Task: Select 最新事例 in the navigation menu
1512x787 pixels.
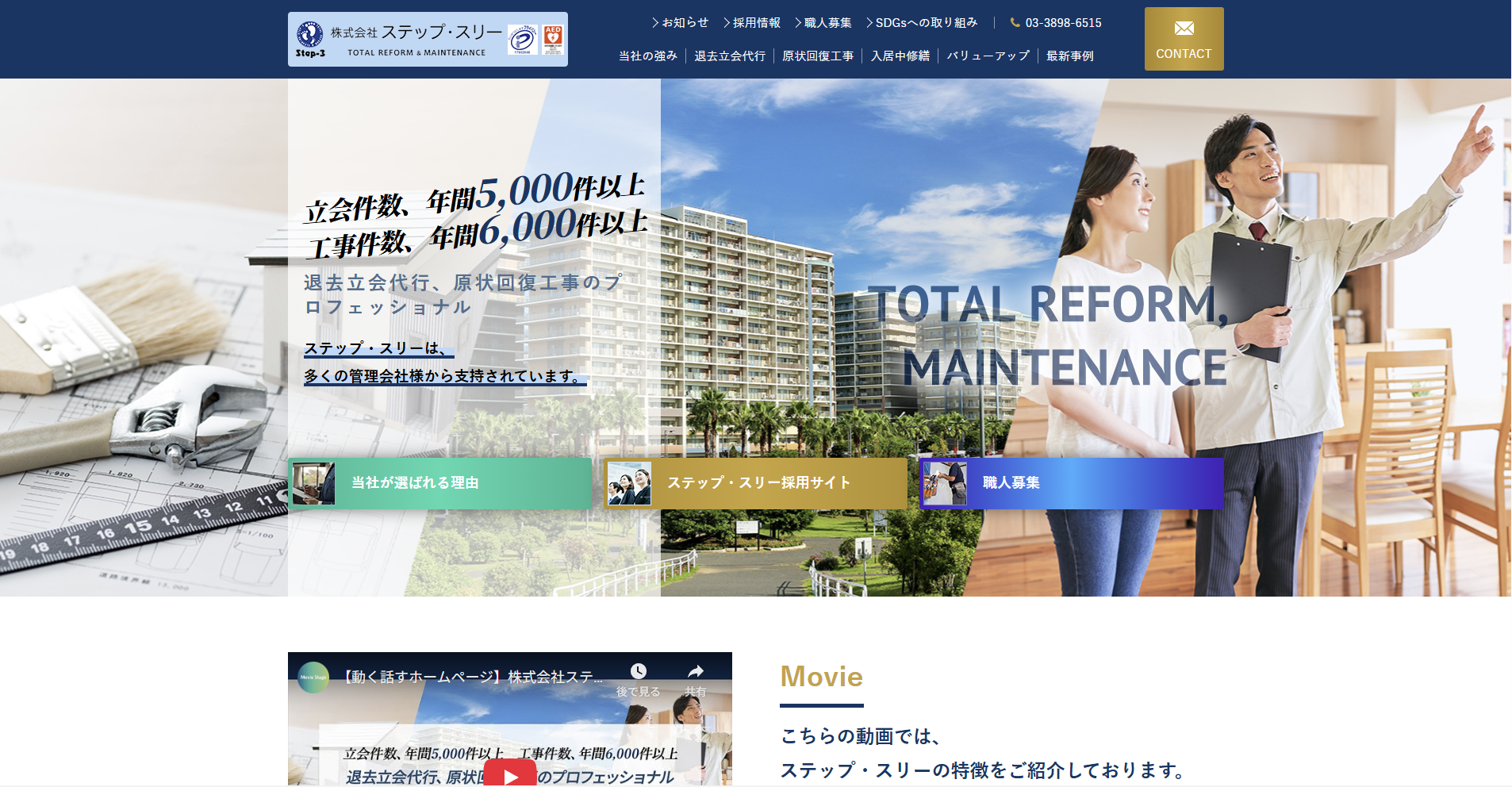Action: 1069,56
